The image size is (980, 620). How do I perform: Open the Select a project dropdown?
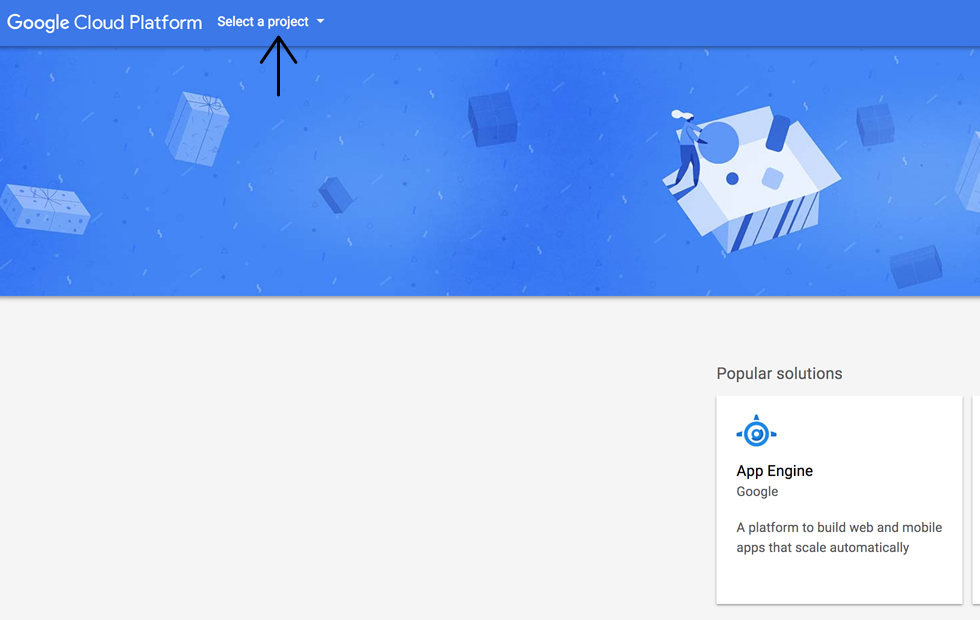[x=271, y=22]
